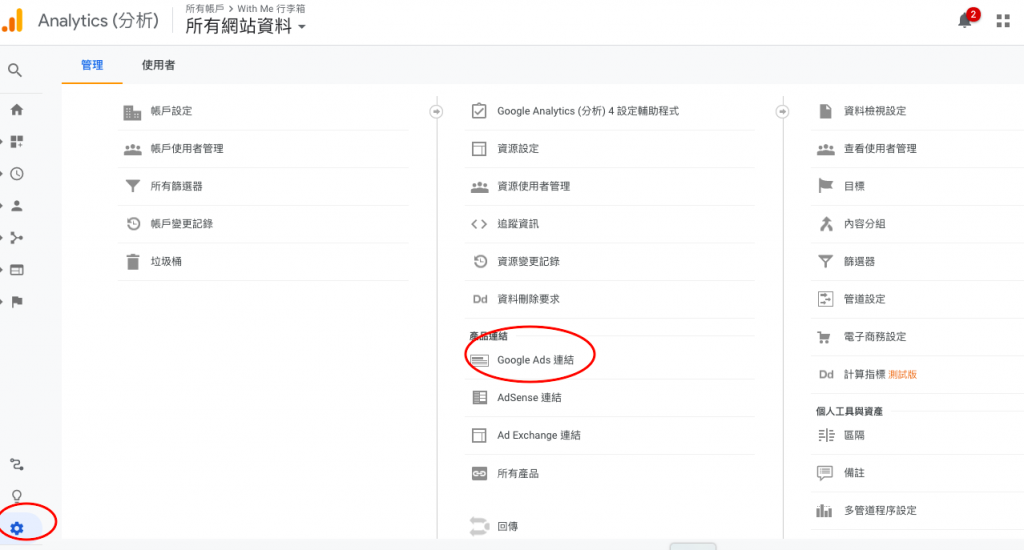Click the Google Ads 連結 icon
1024x550 pixels.
coord(479,361)
